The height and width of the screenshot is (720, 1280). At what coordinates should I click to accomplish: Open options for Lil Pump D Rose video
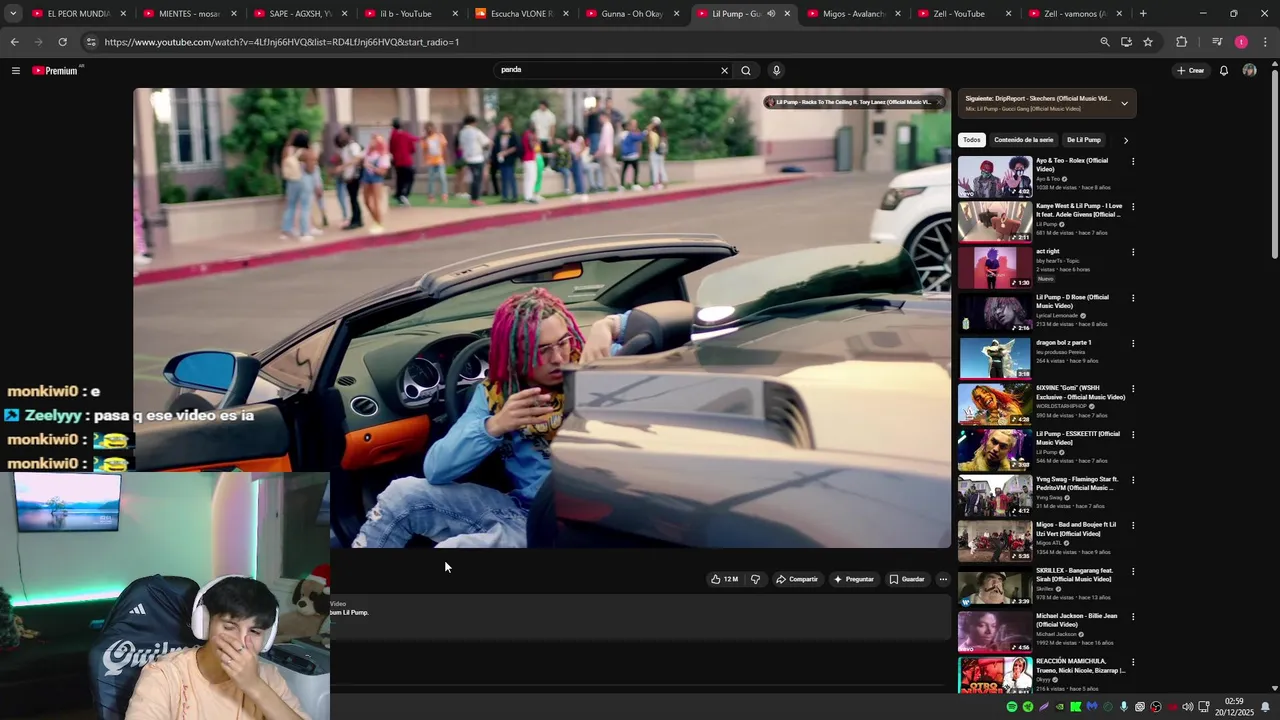pos(1133,298)
